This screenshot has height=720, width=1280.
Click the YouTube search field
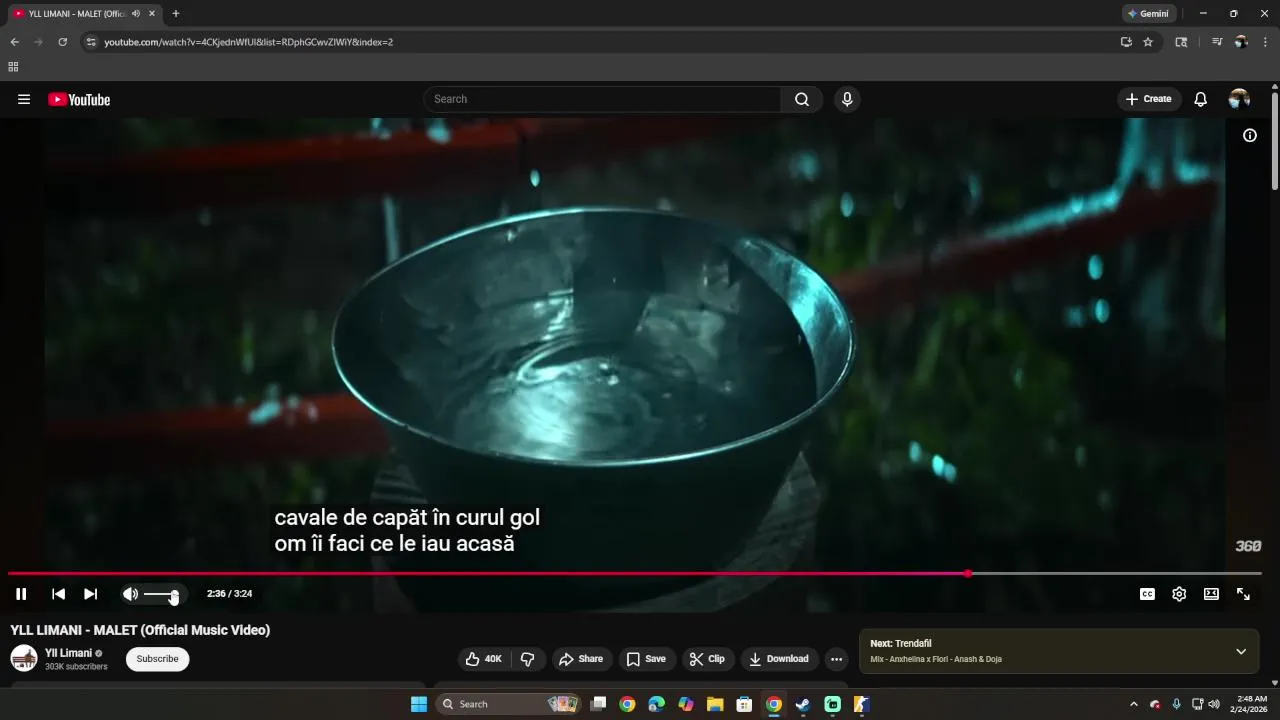point(602,99)
